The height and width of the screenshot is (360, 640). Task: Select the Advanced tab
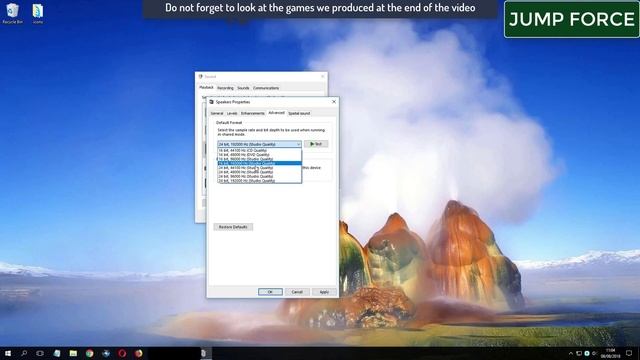pyautogui.click(x=276, y=113)
